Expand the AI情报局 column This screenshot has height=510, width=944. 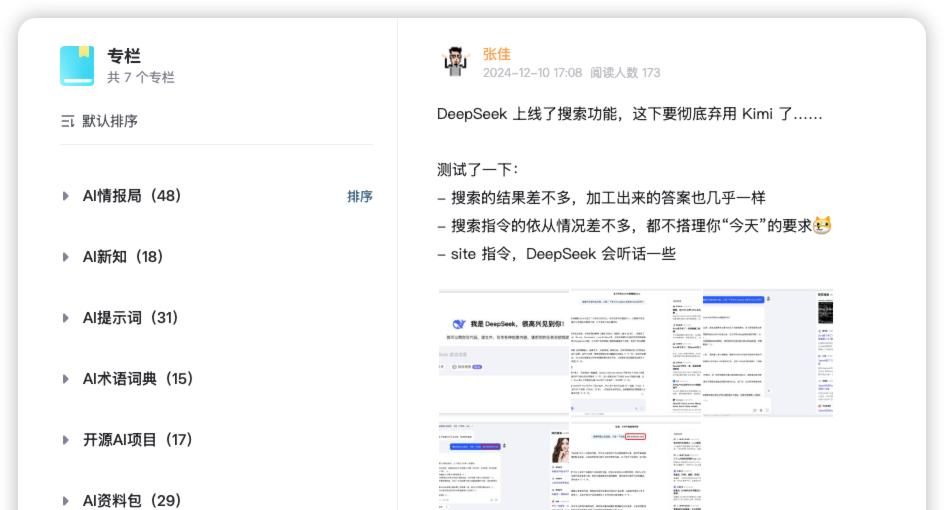pyautogui.click(x=66, y=196)
